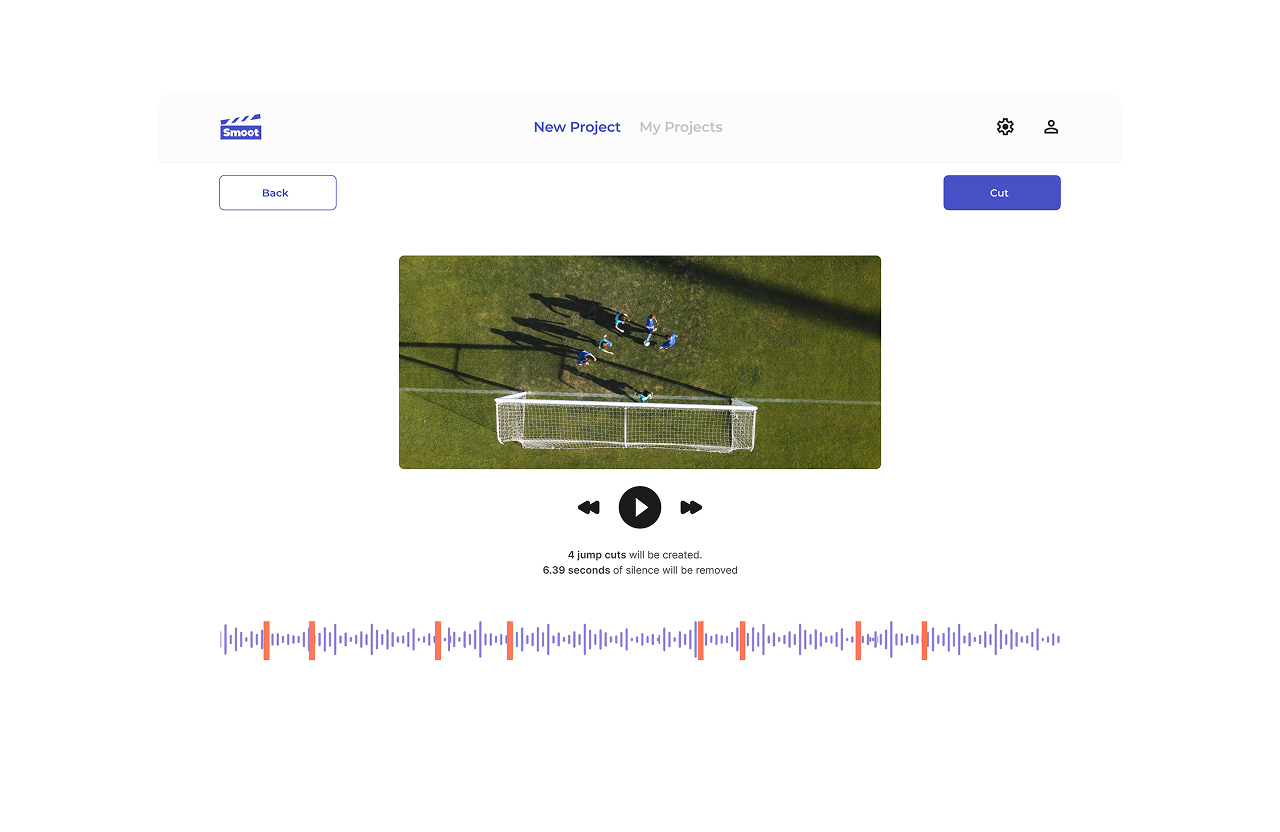Screen dimensions: 1280x832
Task: Open the user profile icon
Action: pos(1051,127)
